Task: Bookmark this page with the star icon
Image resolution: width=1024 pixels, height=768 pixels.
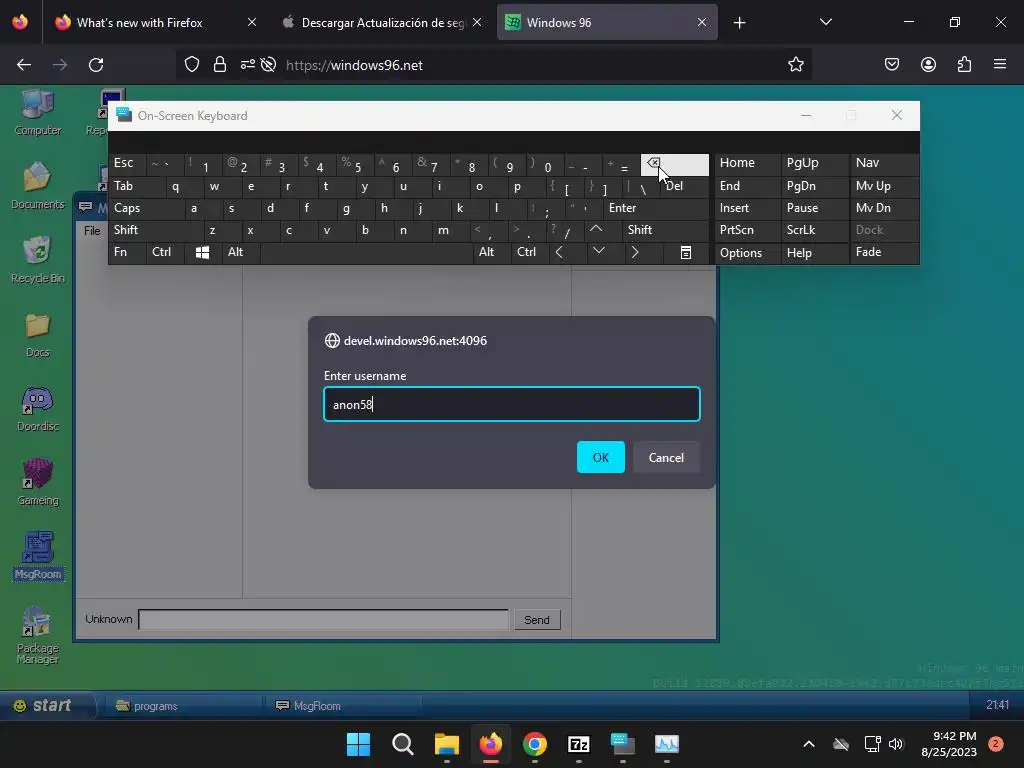Action: point(795,65)
